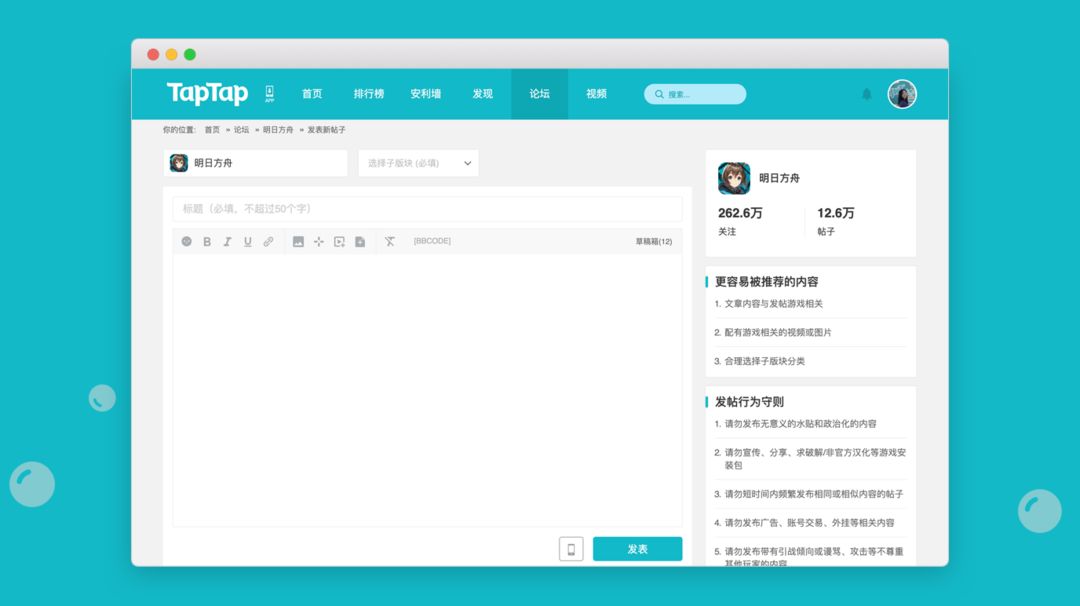Maximize the window with the green button
This screenshot has width=1080, height=606.
click(190, 54)
